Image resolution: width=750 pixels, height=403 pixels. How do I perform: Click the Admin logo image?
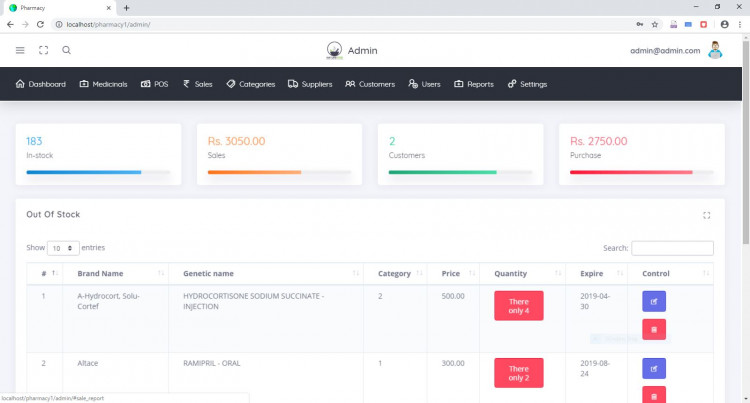[334, 50]
